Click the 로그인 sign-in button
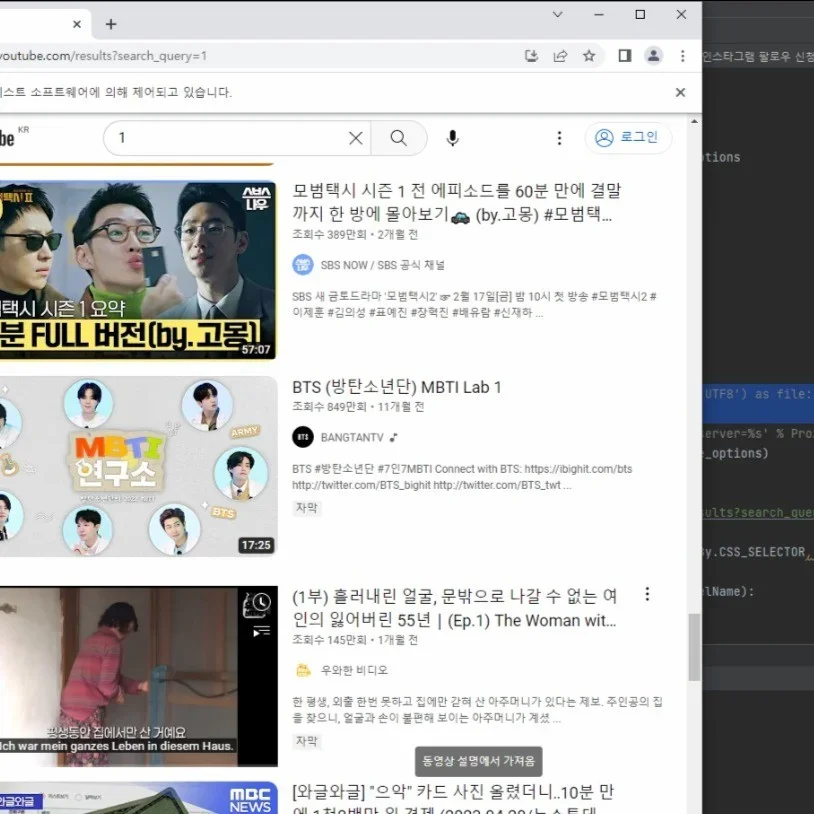Screen dimensions: 814x814 [628, 138]
